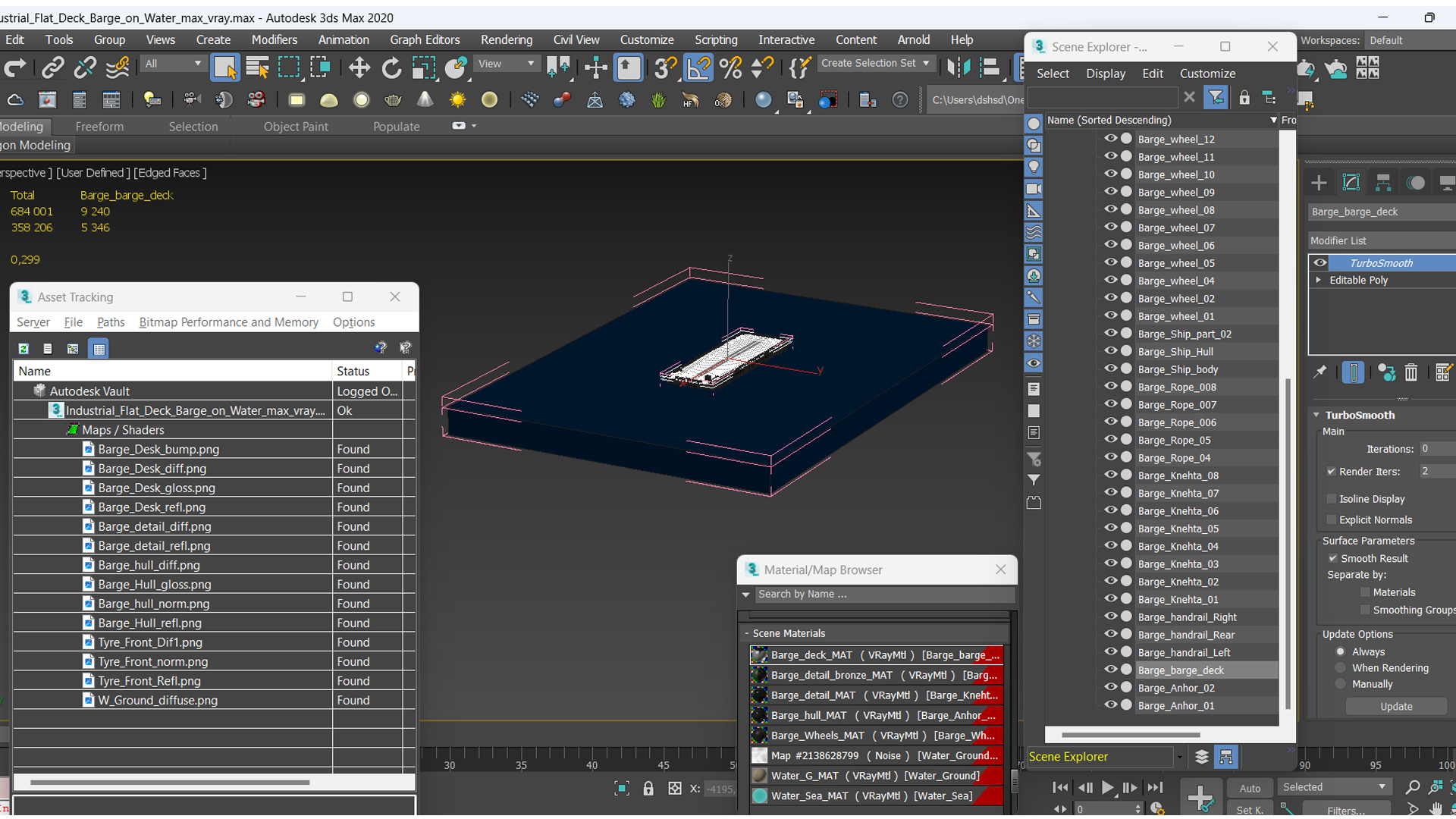Open the Graph Editors menu
1456x819 pixels.
point(425,39)
